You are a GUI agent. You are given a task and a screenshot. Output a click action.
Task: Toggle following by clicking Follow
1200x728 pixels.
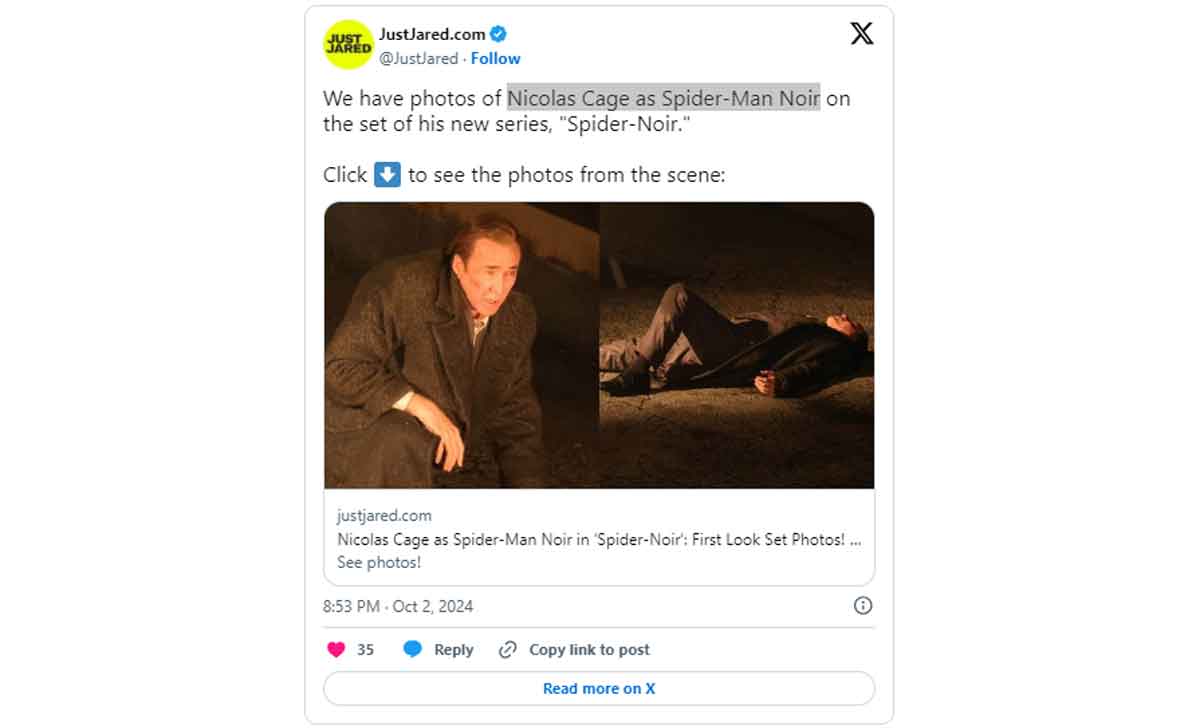[x=495, y=58]
